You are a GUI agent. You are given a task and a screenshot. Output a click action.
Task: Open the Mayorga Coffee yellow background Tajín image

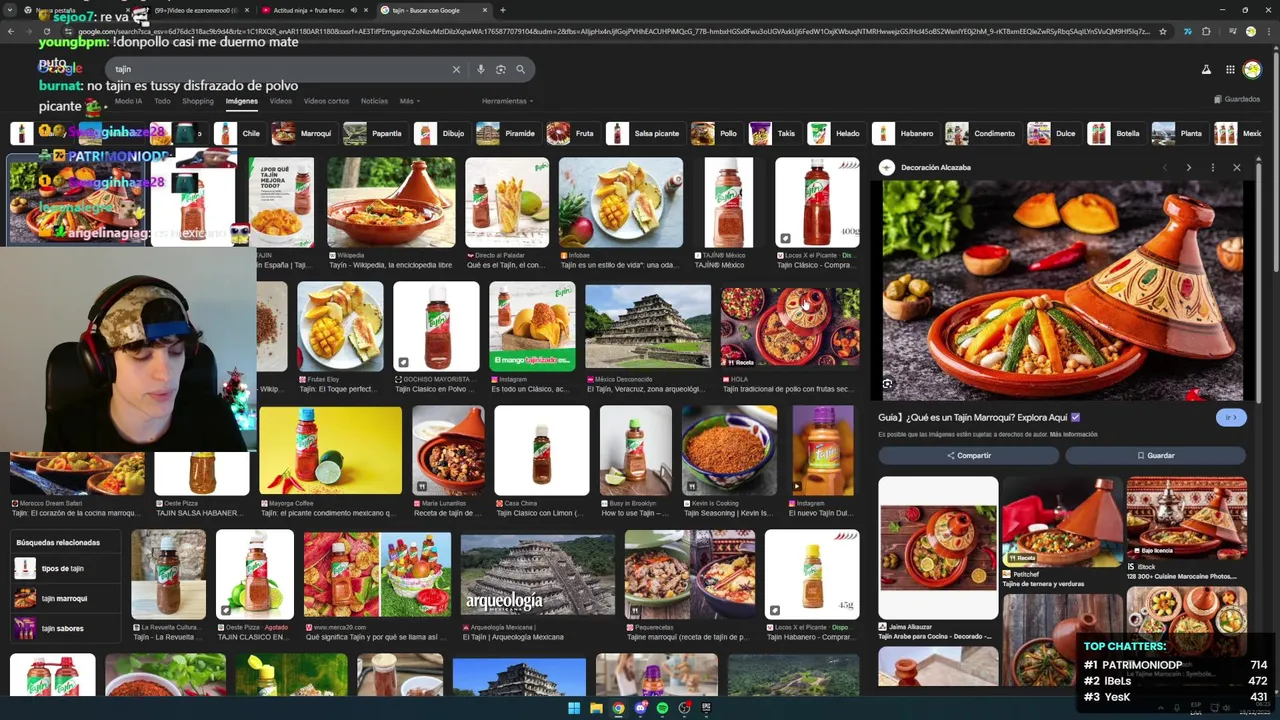coord(330,450)
